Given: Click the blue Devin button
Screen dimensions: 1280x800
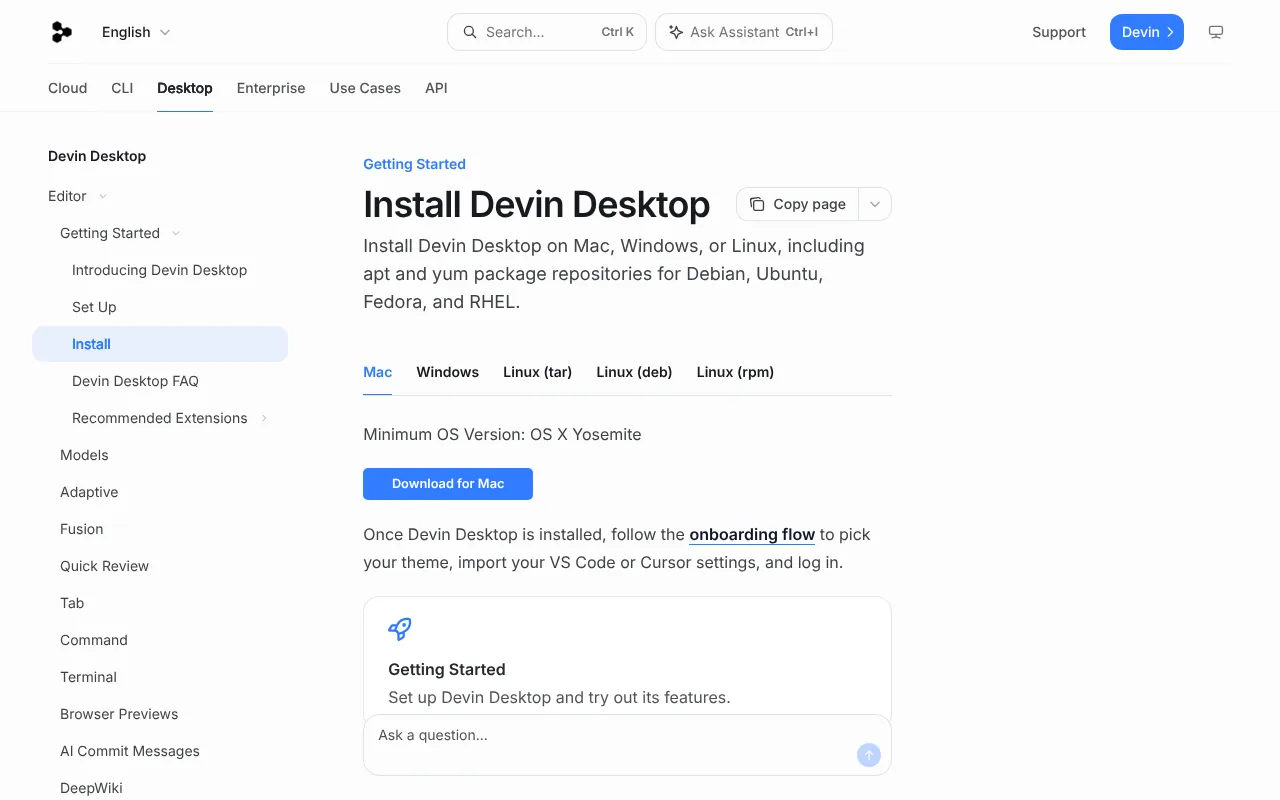Looking at the screenshot, I should [x=1147, y=32].
